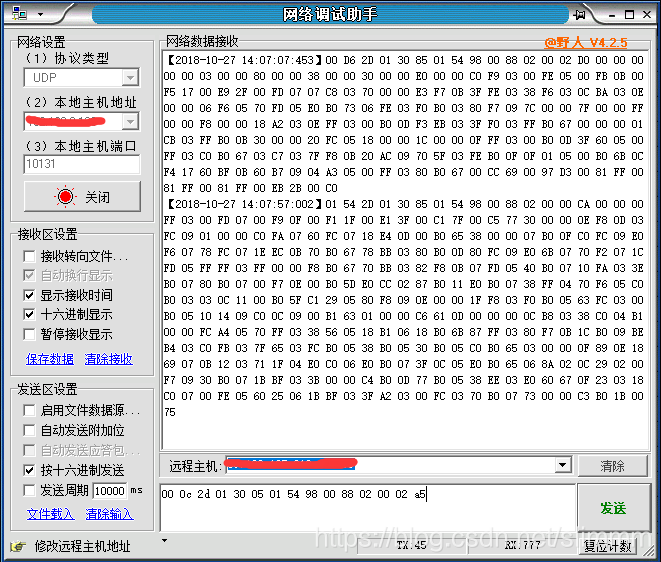Click the 清除 button beside remote host
661x562 pixels.
[x=613, y=466]
